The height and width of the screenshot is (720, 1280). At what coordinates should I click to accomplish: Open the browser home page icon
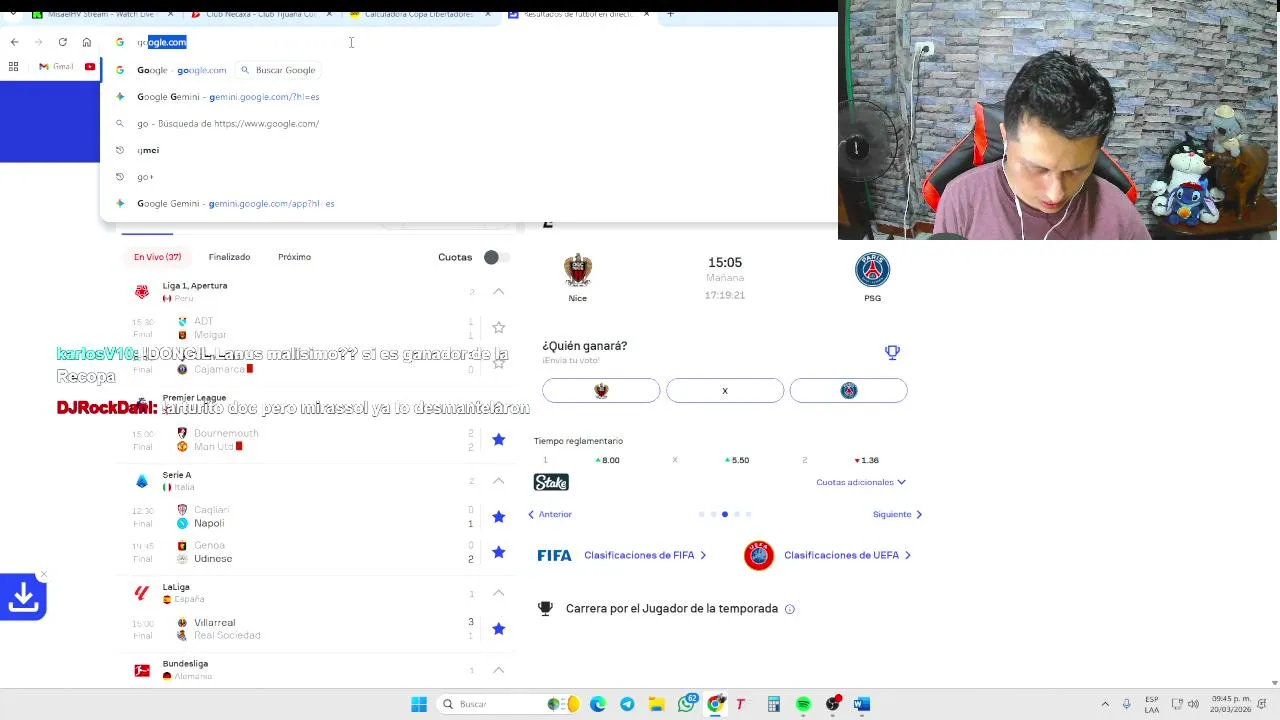point(87,42)
